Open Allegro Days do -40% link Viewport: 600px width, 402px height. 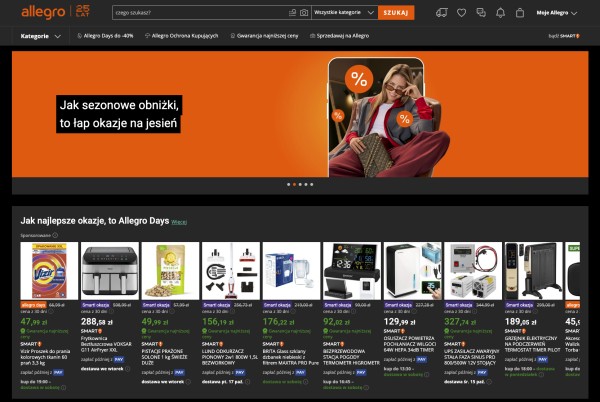pos(106,35)
